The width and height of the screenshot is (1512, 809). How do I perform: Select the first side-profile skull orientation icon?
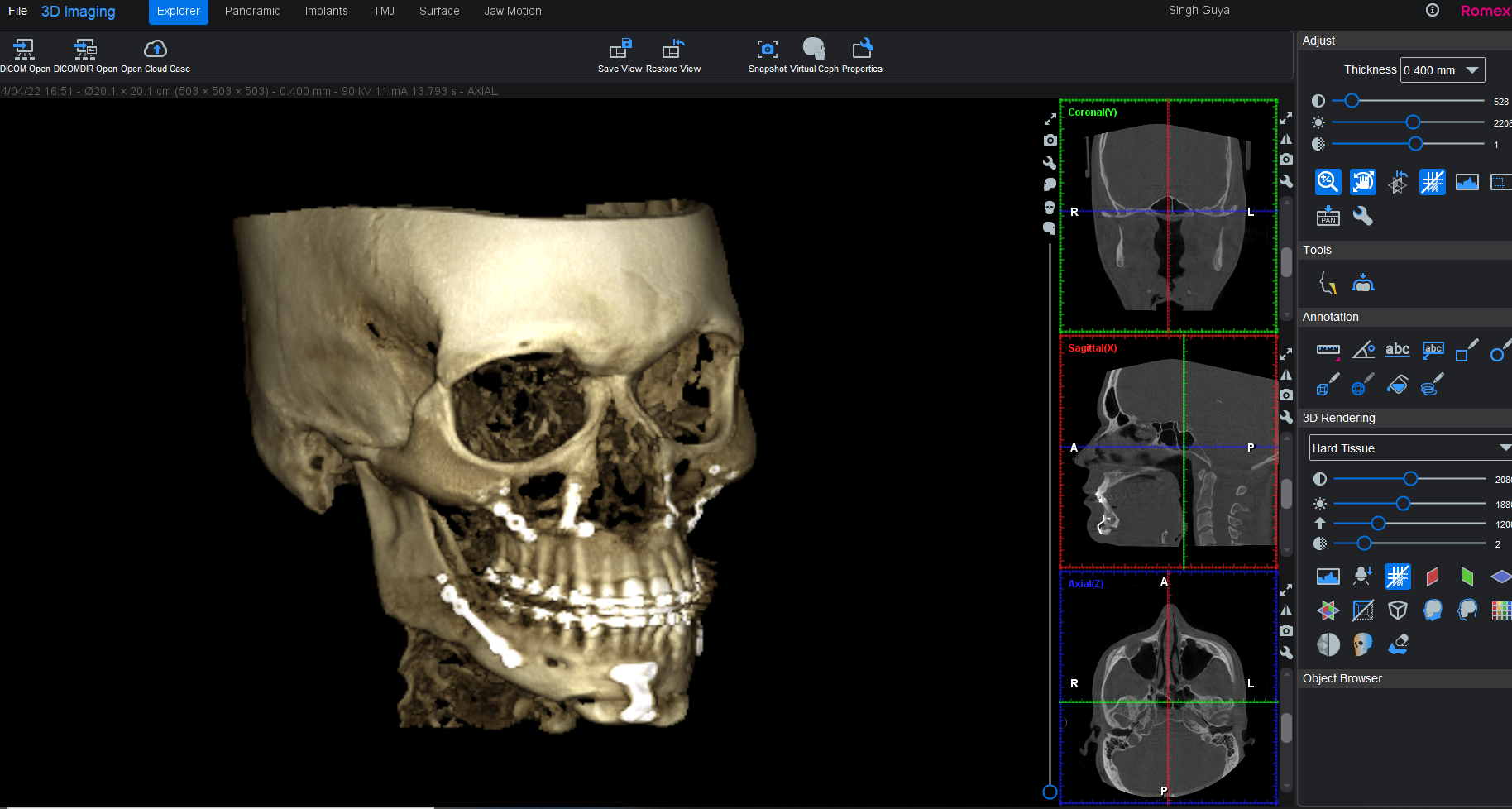click(1050, 184)
